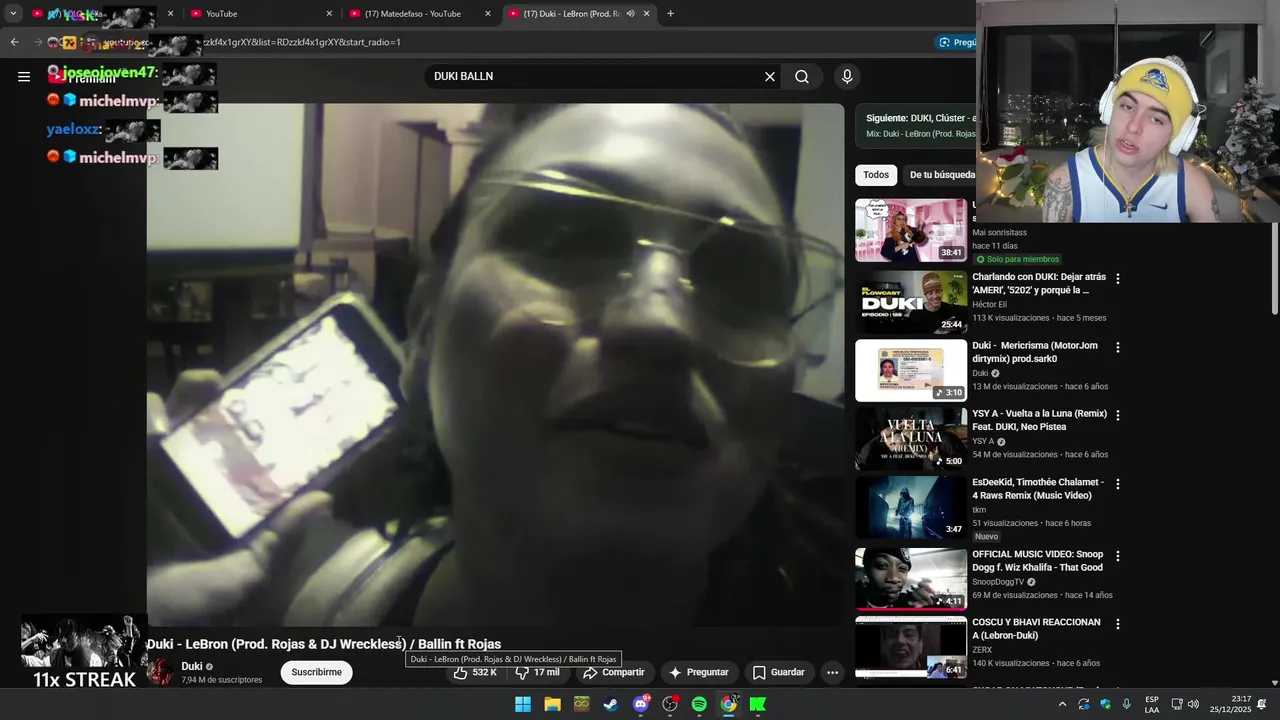Open options for Snoop Dogg video
Image resolution: width=1280 pixels, height=720 pixels.
[1118, 556]
